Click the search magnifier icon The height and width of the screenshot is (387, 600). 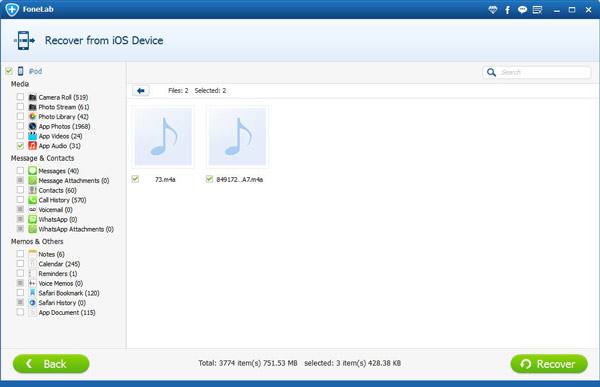(x=491, y=72)
